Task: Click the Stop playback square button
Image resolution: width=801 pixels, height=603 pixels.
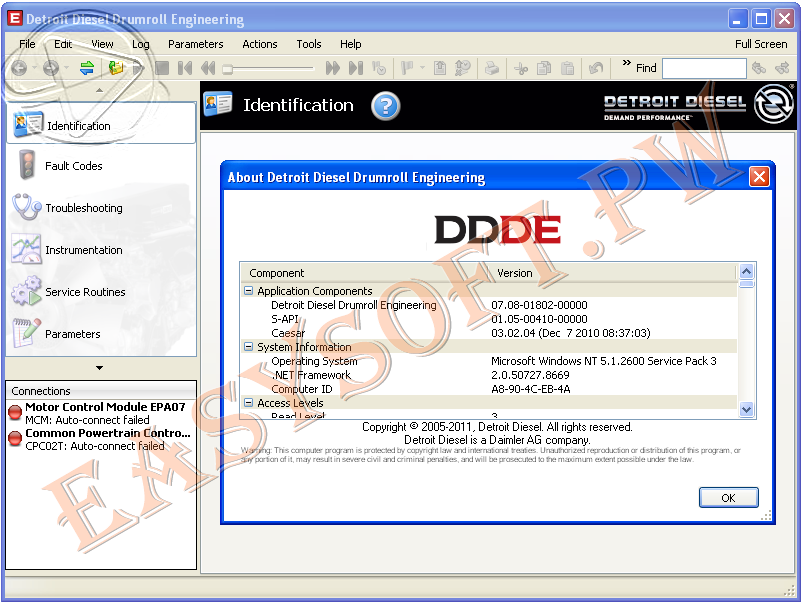Action: coord(162,68)
